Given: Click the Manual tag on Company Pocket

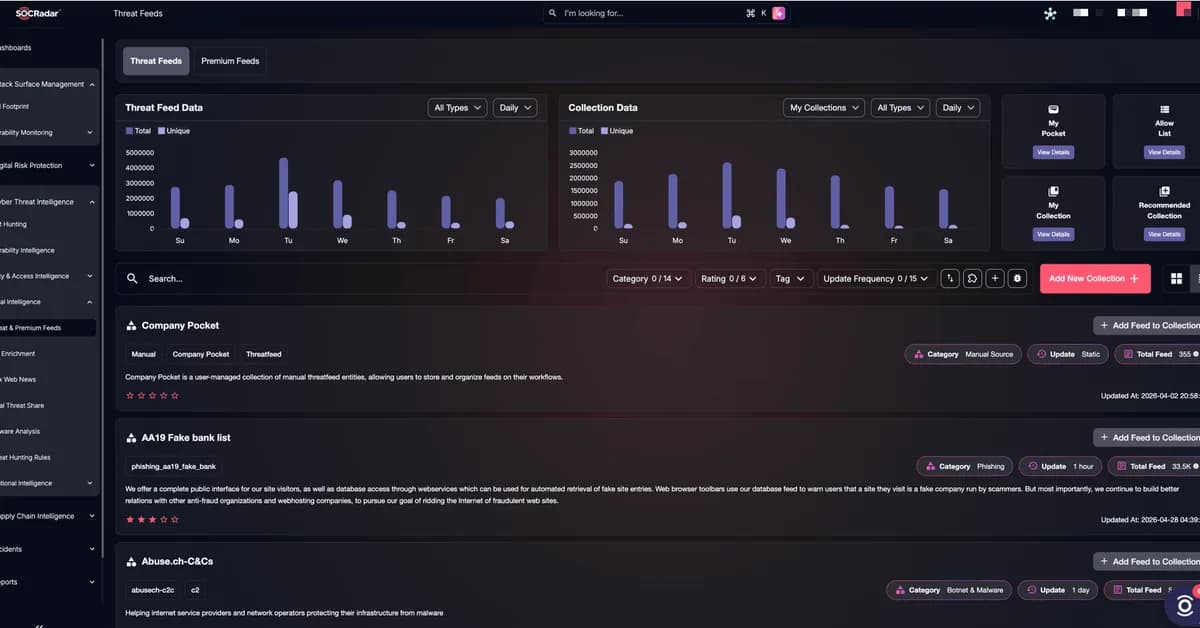Looking at the screenshot, I should tap(143, 354).
